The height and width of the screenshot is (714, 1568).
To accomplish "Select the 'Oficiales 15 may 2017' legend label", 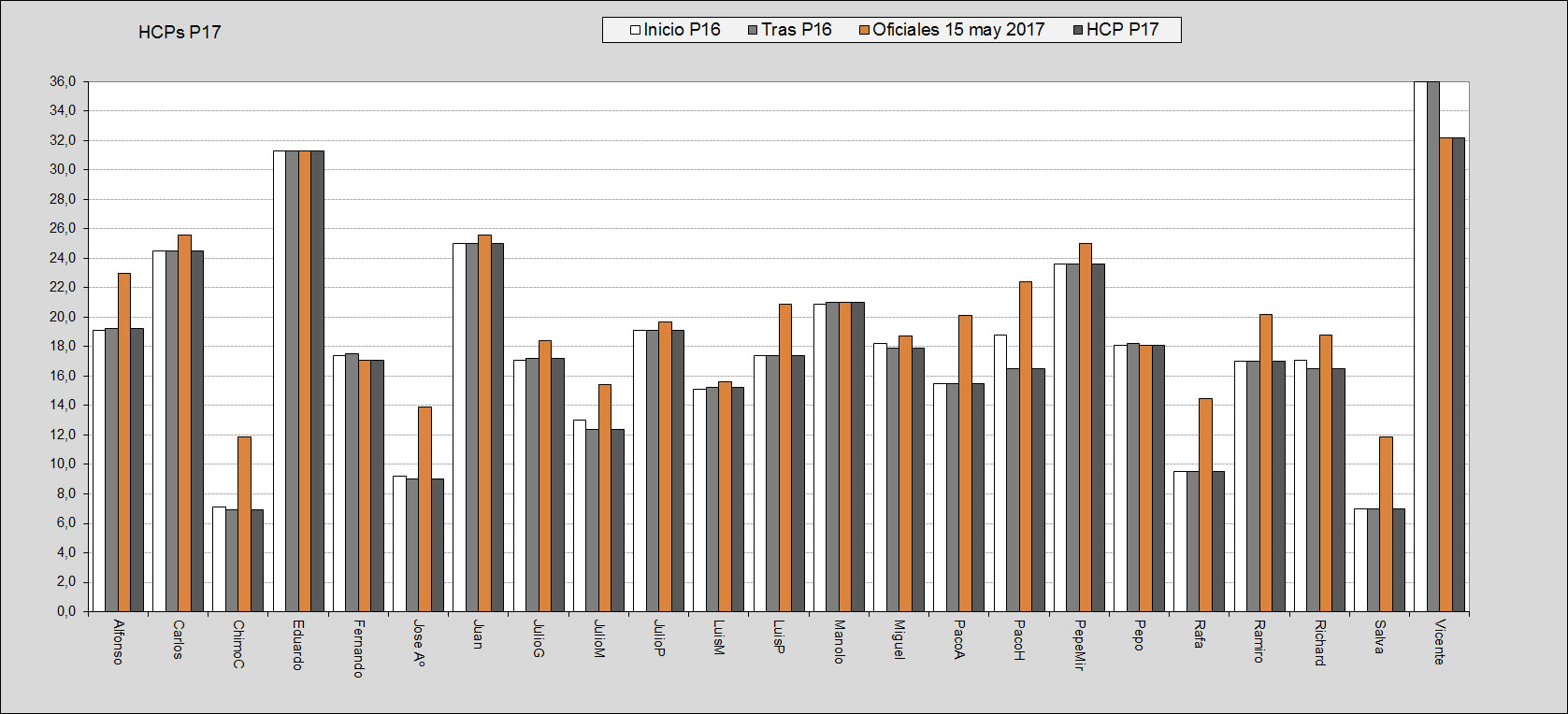I will click(958, 30).
